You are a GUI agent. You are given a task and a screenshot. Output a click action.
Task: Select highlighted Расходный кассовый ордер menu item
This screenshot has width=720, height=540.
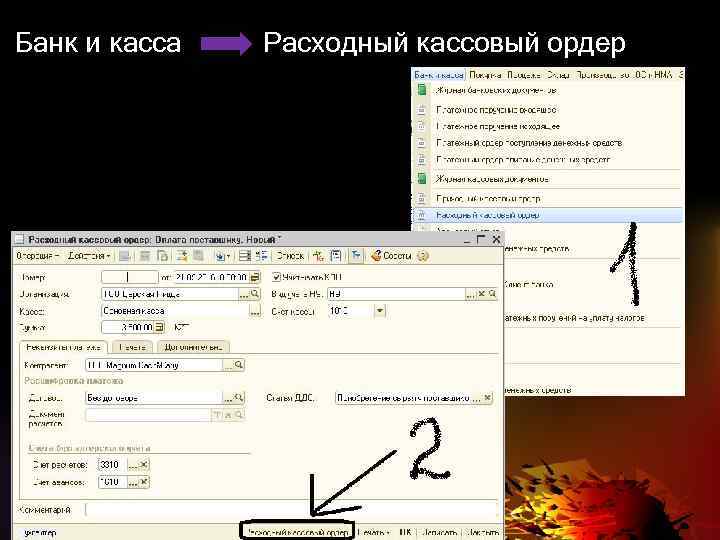point(546,215)
